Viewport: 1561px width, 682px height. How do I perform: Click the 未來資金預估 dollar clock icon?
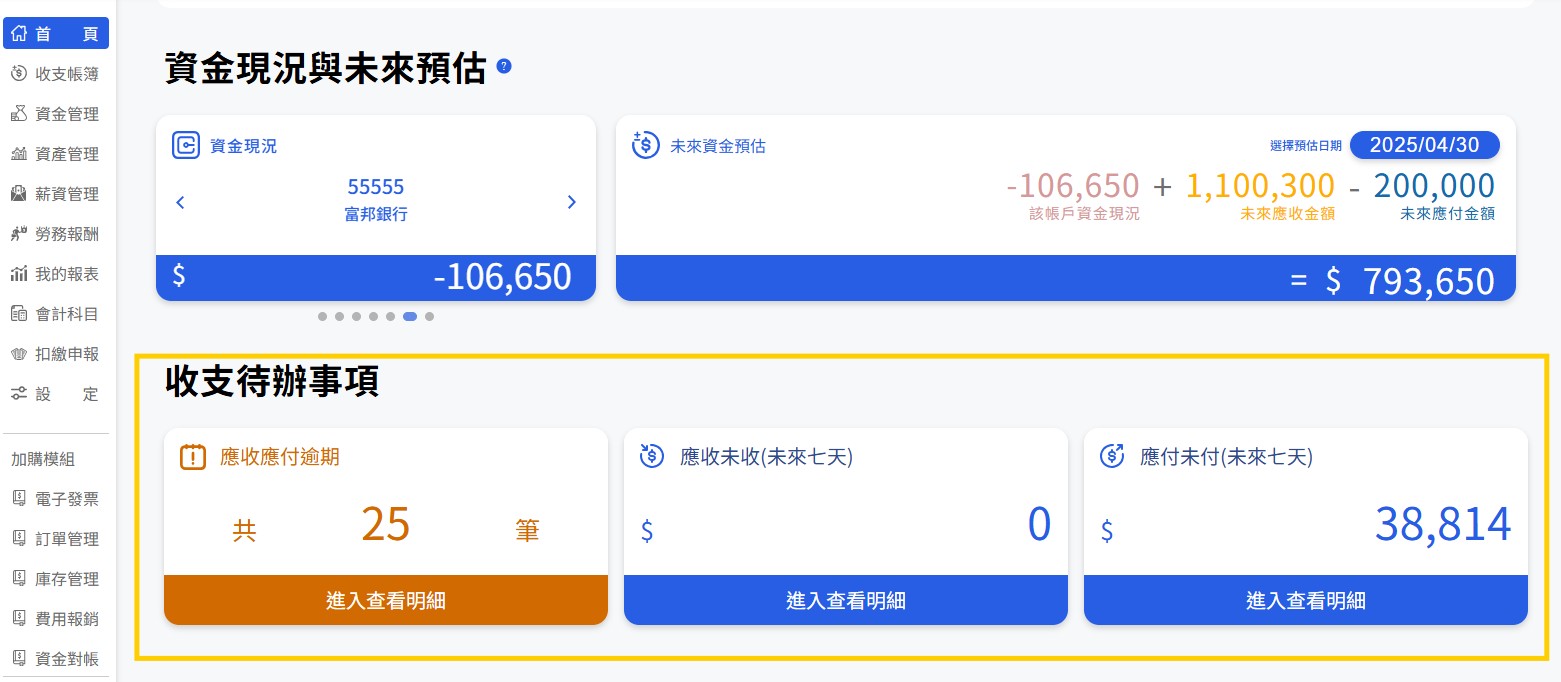[646, 145]
